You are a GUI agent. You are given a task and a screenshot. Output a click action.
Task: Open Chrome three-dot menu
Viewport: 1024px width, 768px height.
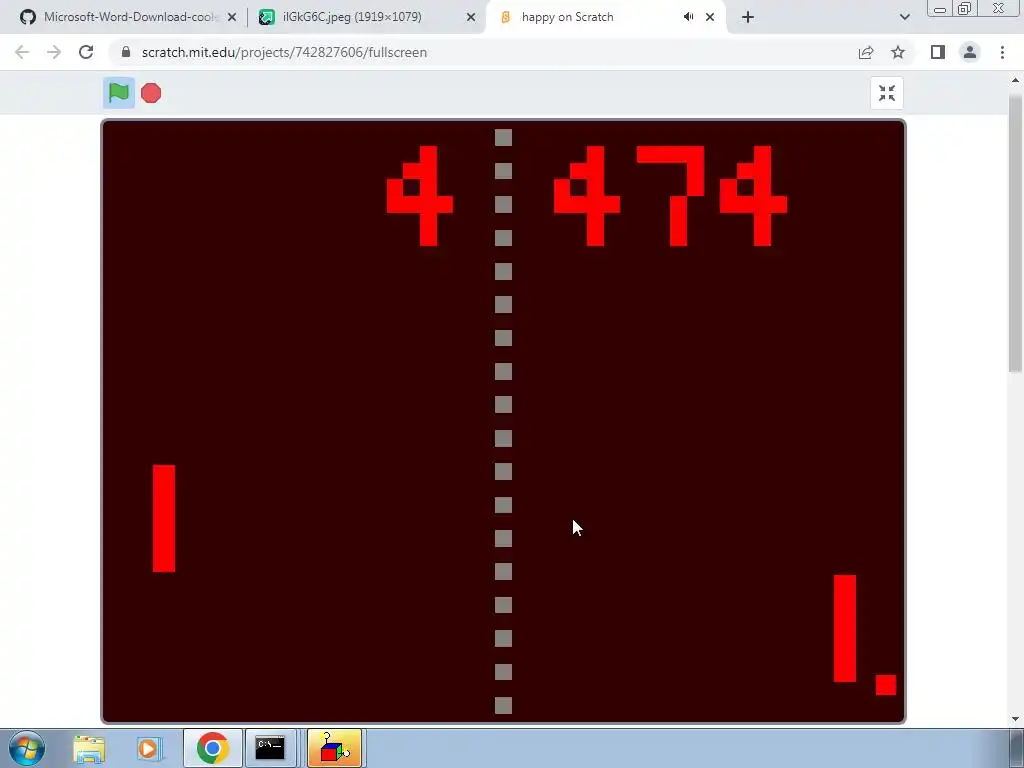[1002, 52]
